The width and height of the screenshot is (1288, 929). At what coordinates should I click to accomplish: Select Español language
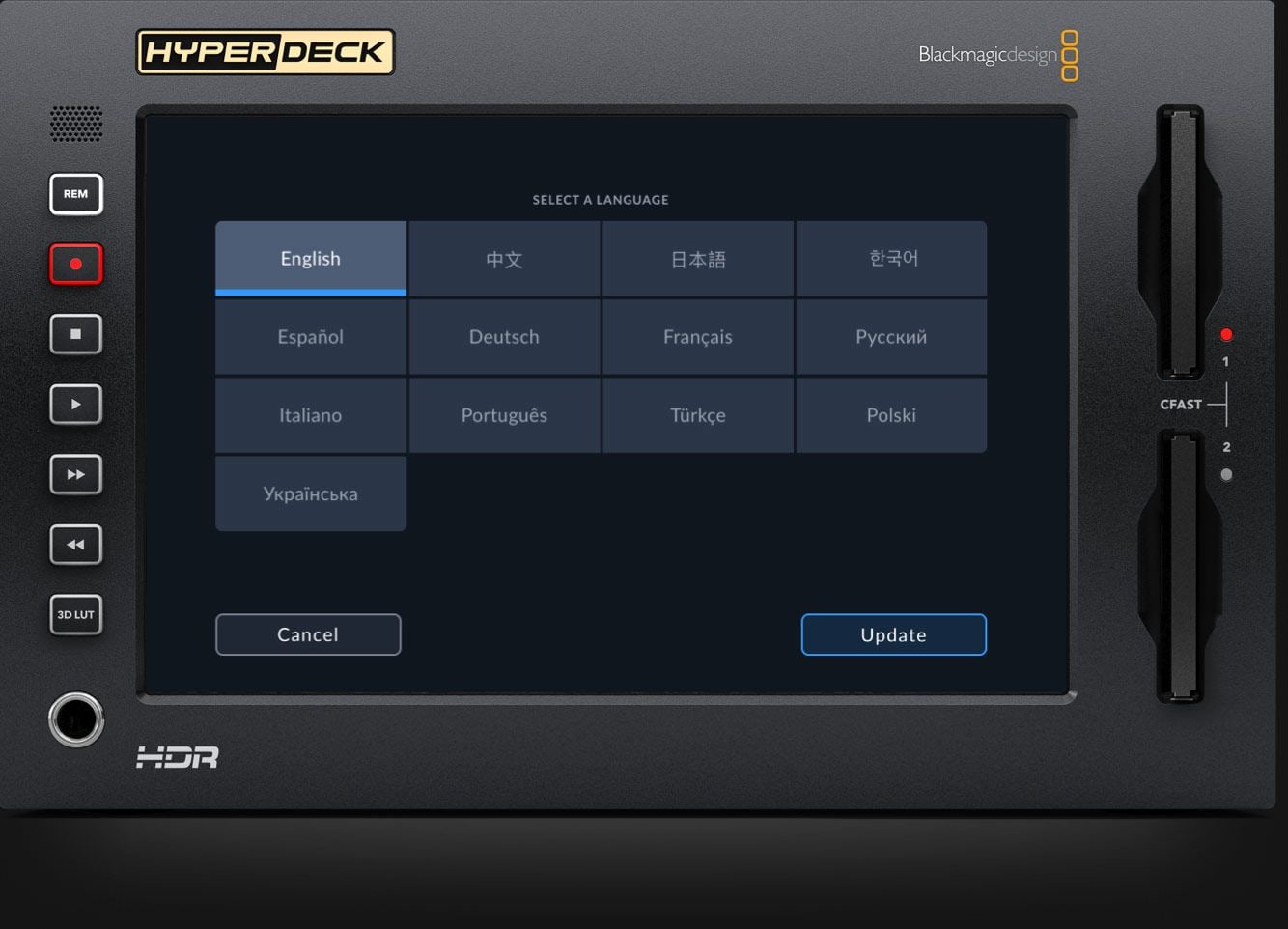pos(311,337)
